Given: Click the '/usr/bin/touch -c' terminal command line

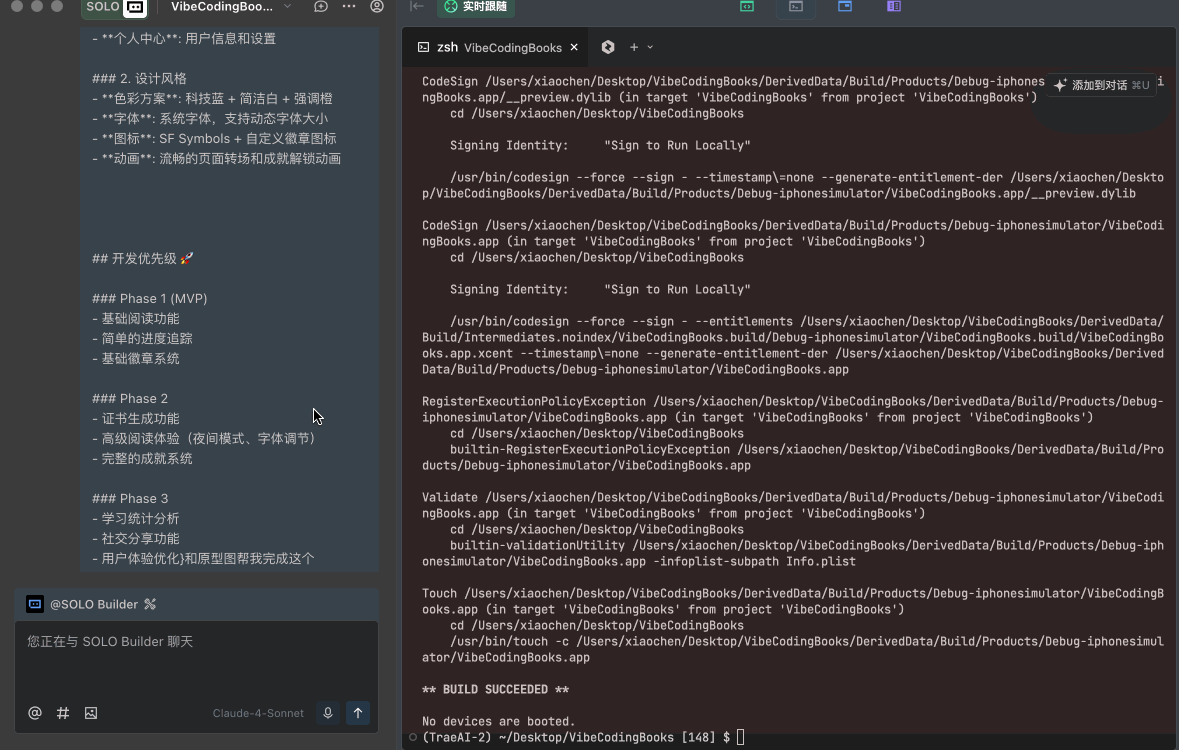Looking at the screenshot, I should pyautogui.click(x=793, y=649).
